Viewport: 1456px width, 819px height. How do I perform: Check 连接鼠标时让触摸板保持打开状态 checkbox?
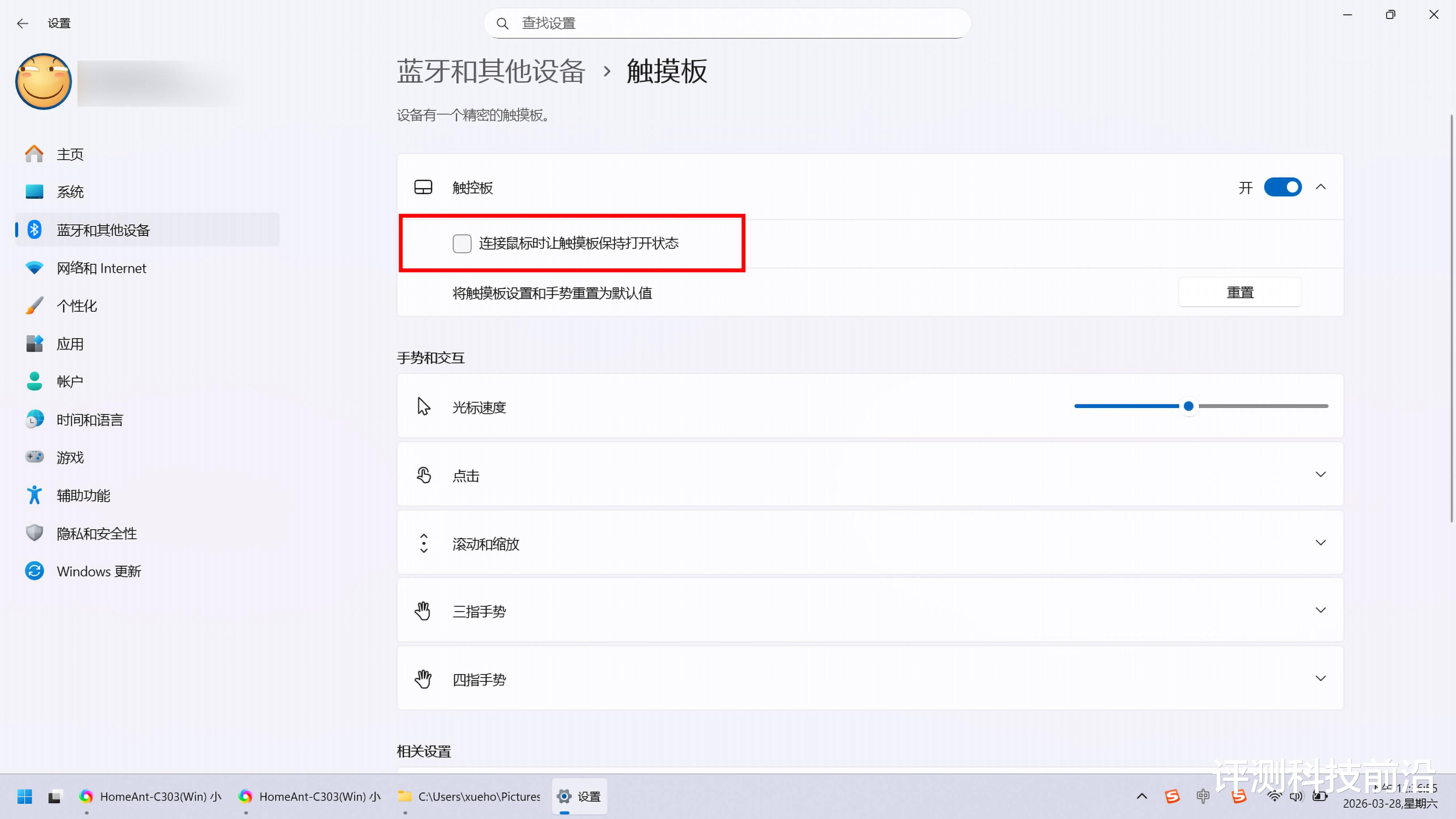[x=462, y=244]
